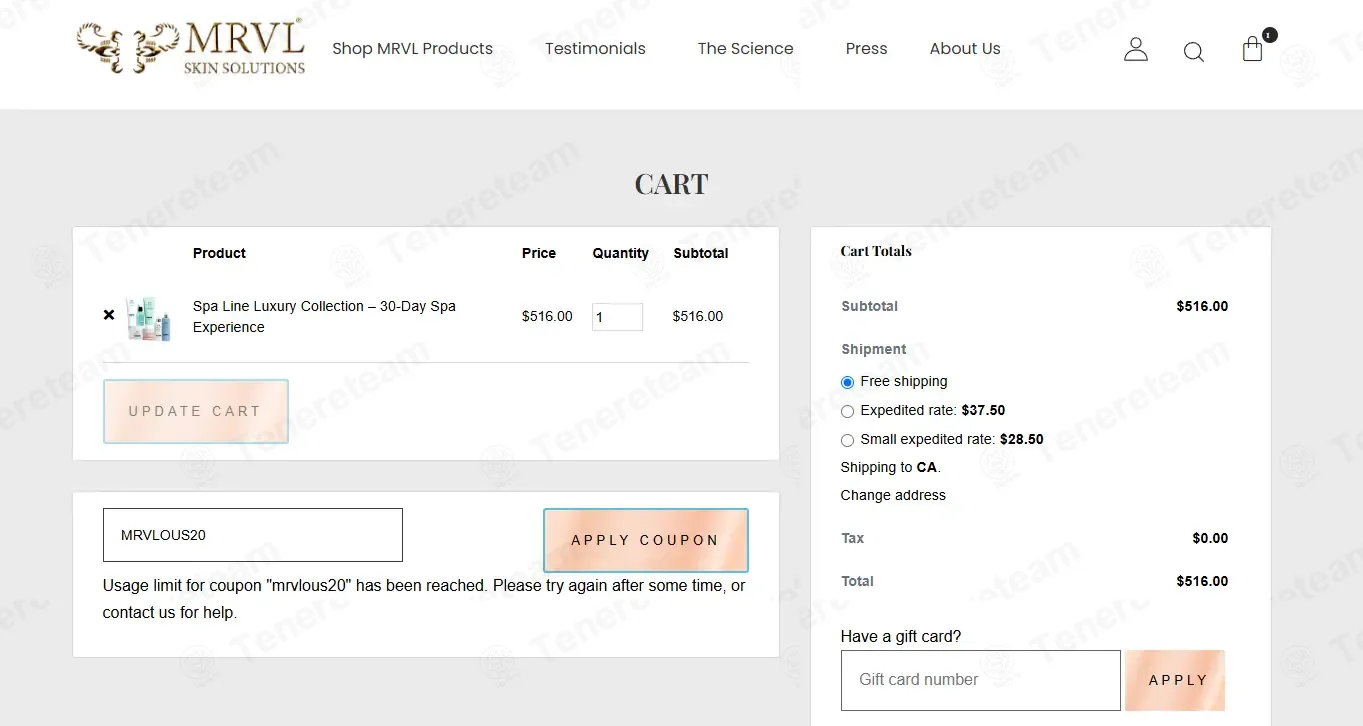Remove Spa Line Luxury Collection from cart

[x=109, y=315]
